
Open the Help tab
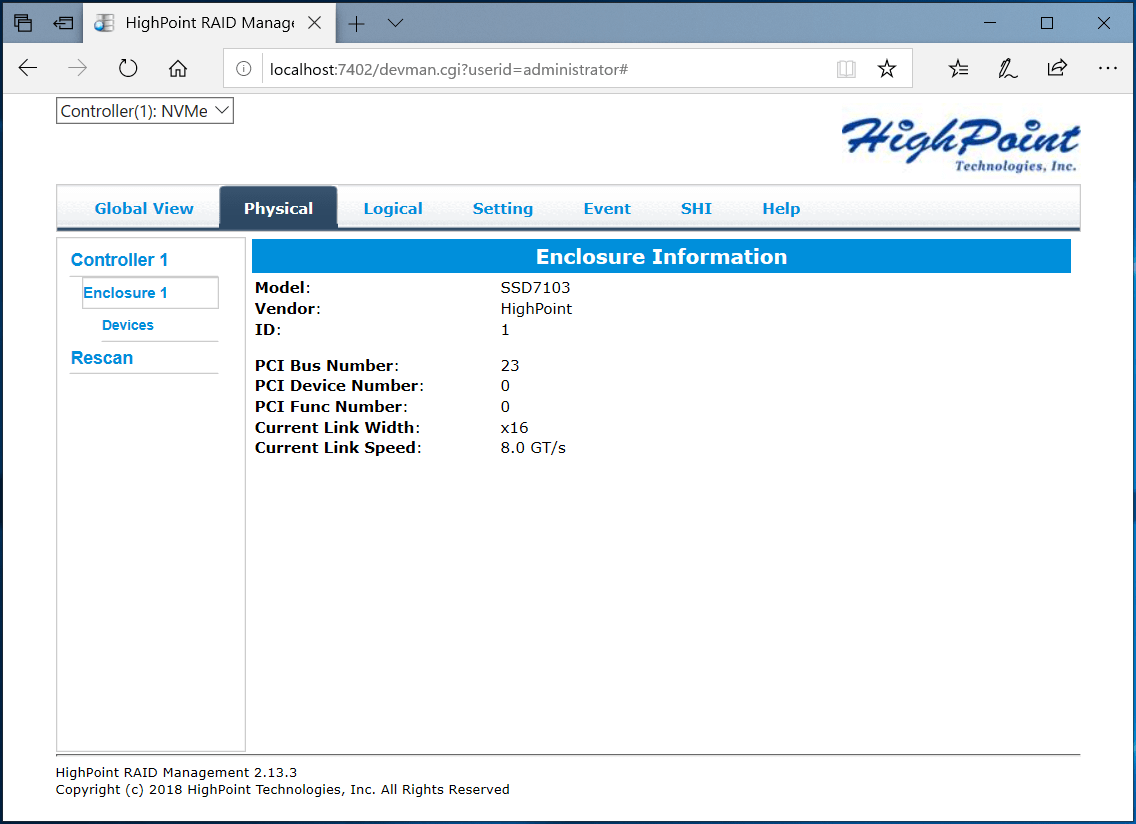coord(780,209)
